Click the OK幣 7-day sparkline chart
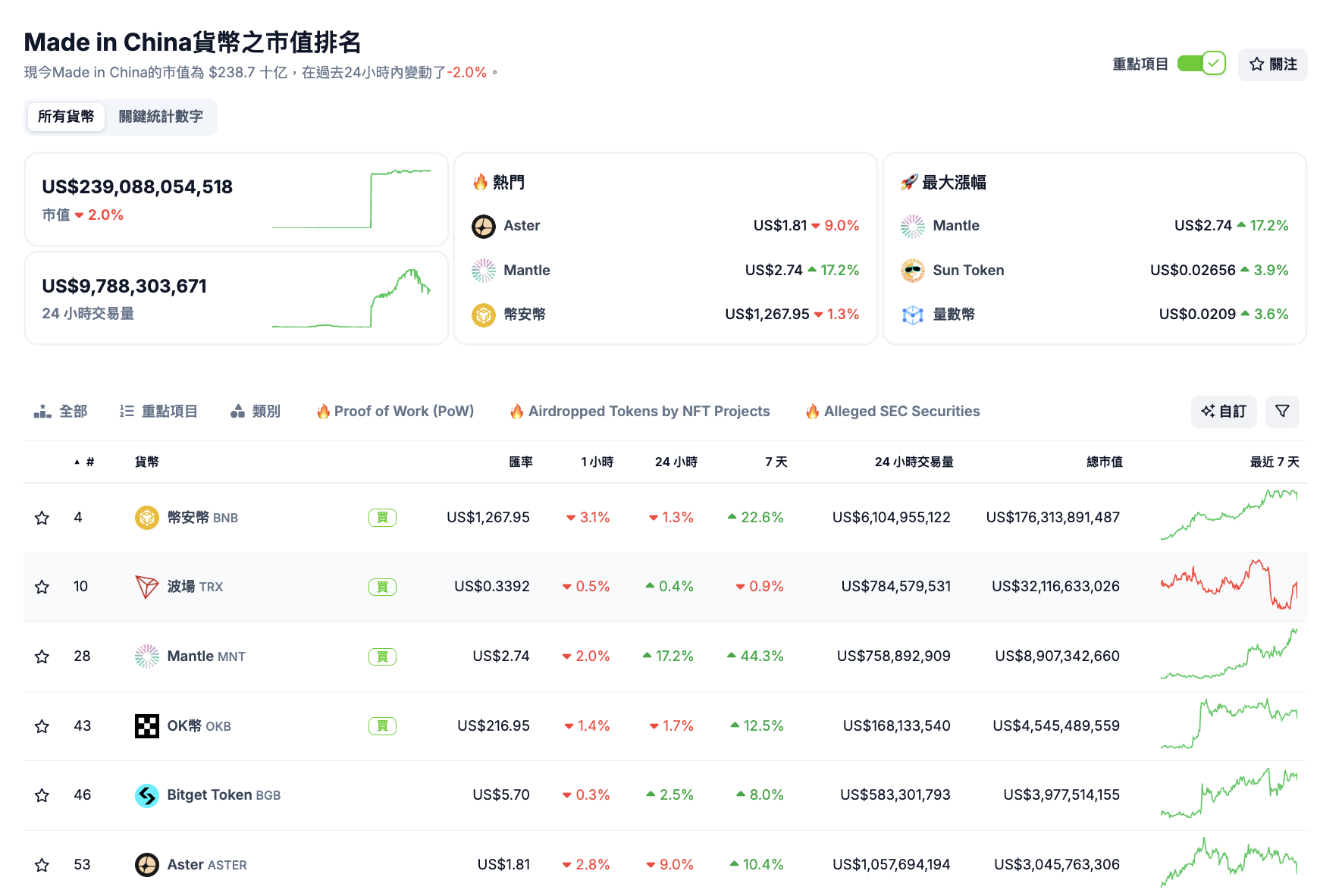 point(1228,725)
